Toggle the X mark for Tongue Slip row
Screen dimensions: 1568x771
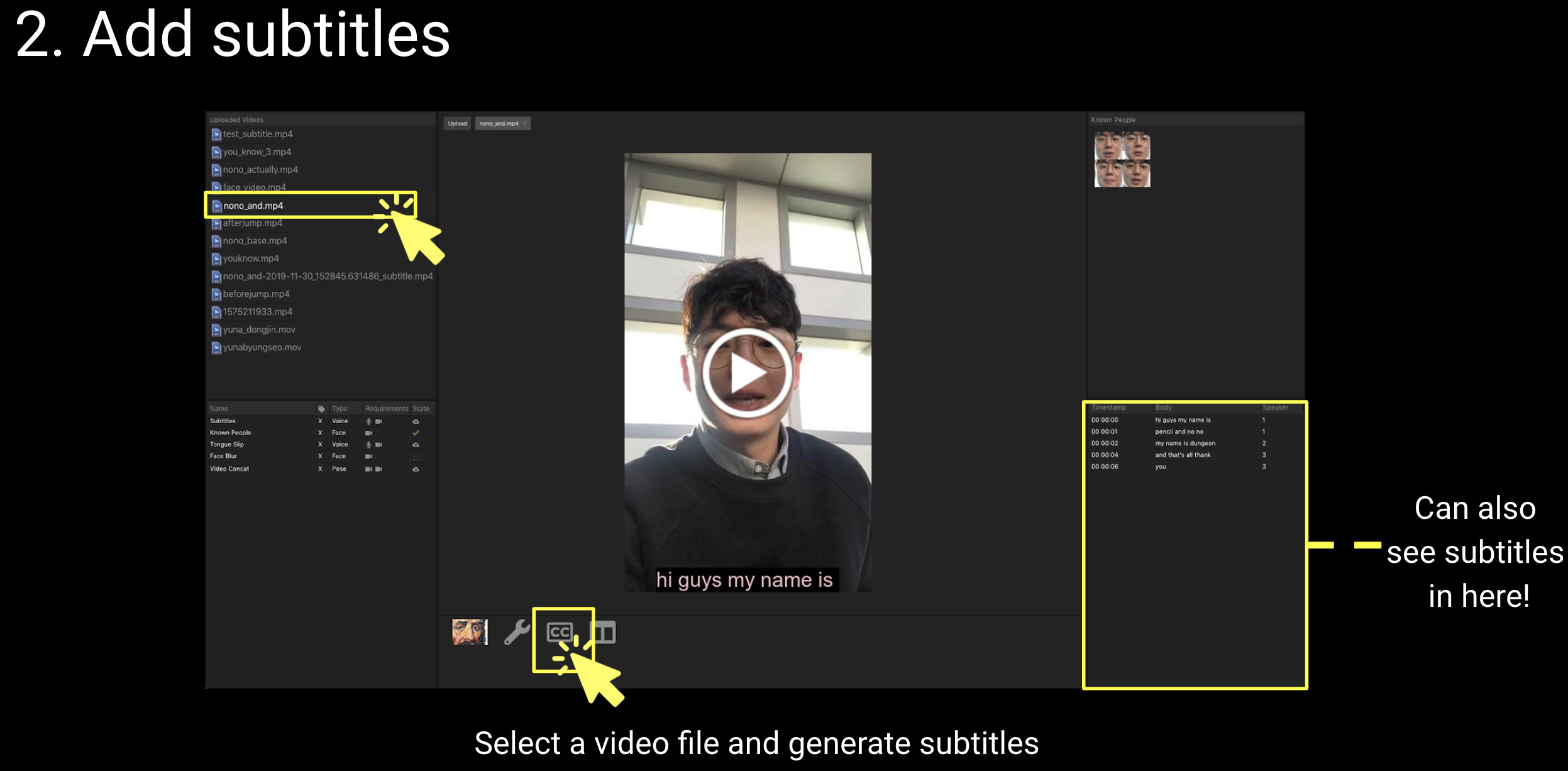coord(320,445)
